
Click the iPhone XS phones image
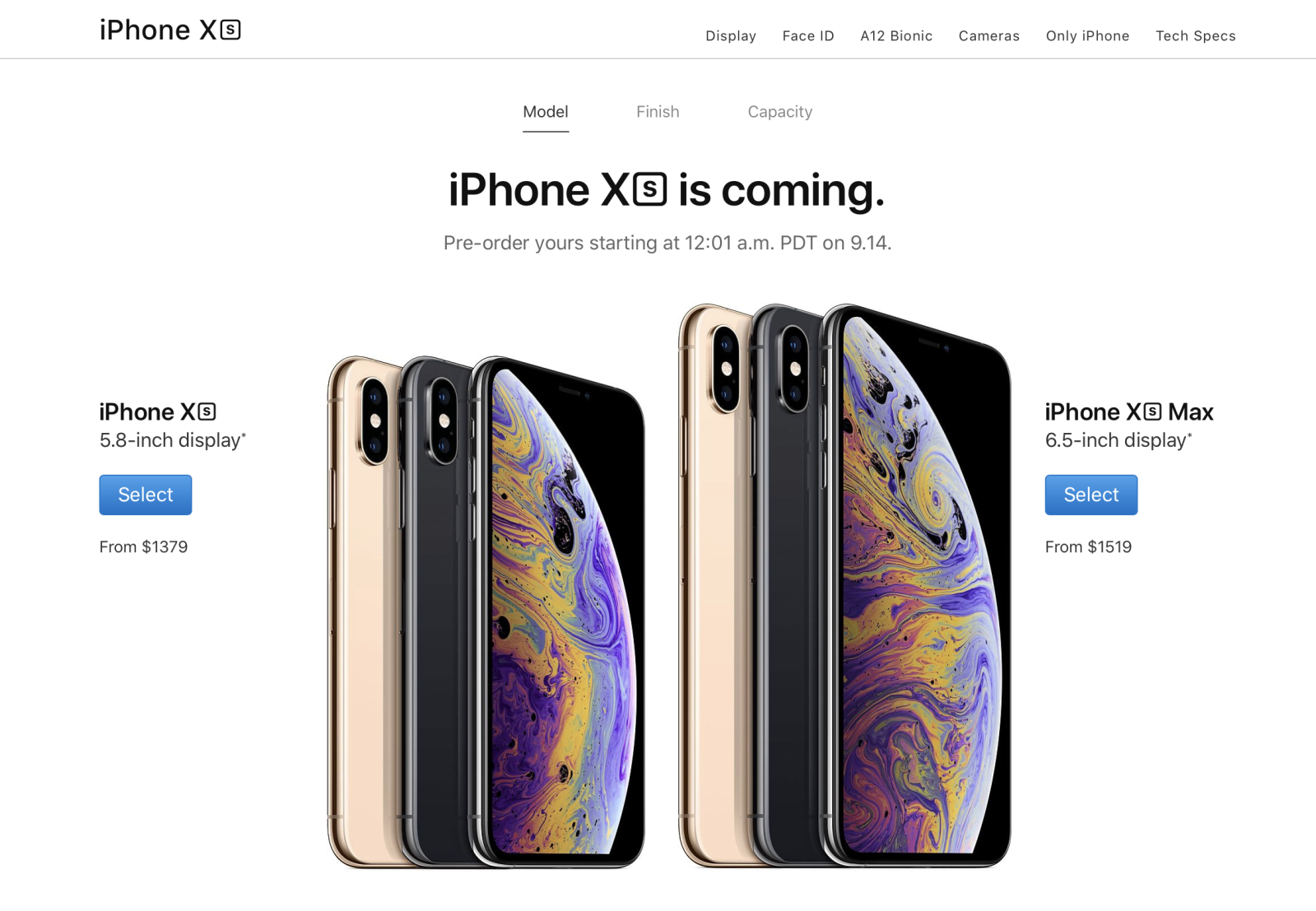click(x=486, y=612)
